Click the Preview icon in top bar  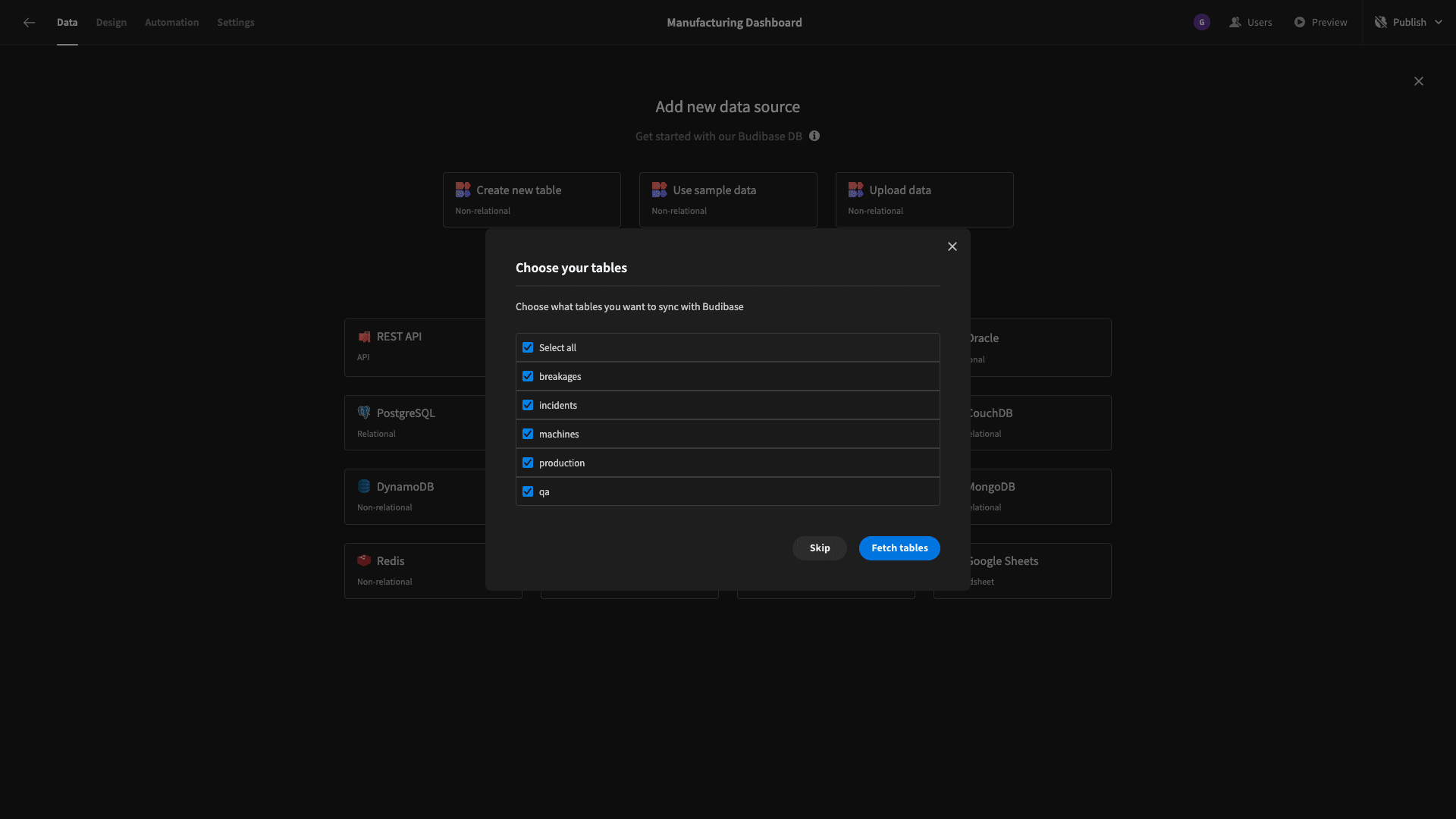[x=1300, y=22]
